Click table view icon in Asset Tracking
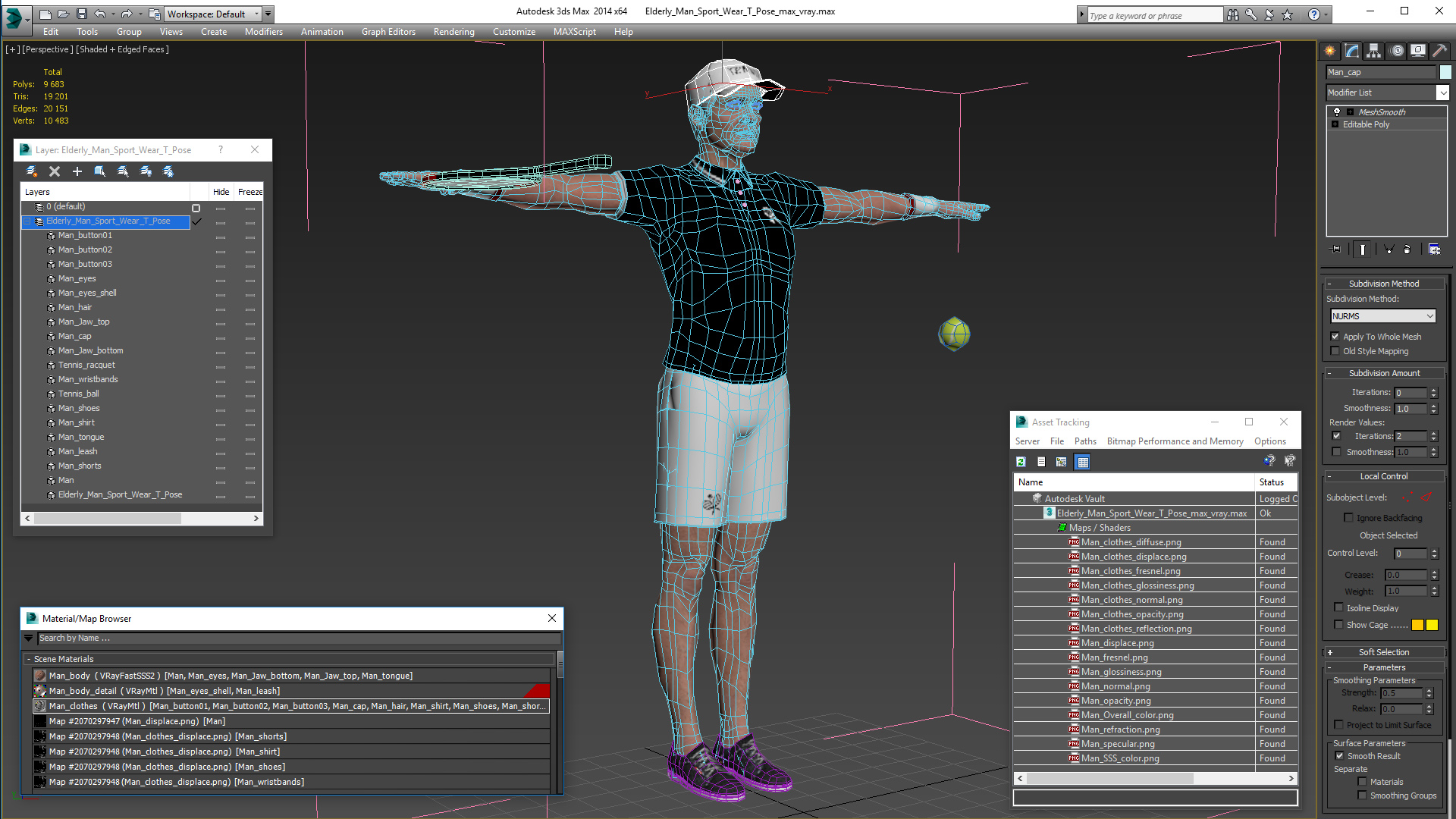 coord(1083,462)
